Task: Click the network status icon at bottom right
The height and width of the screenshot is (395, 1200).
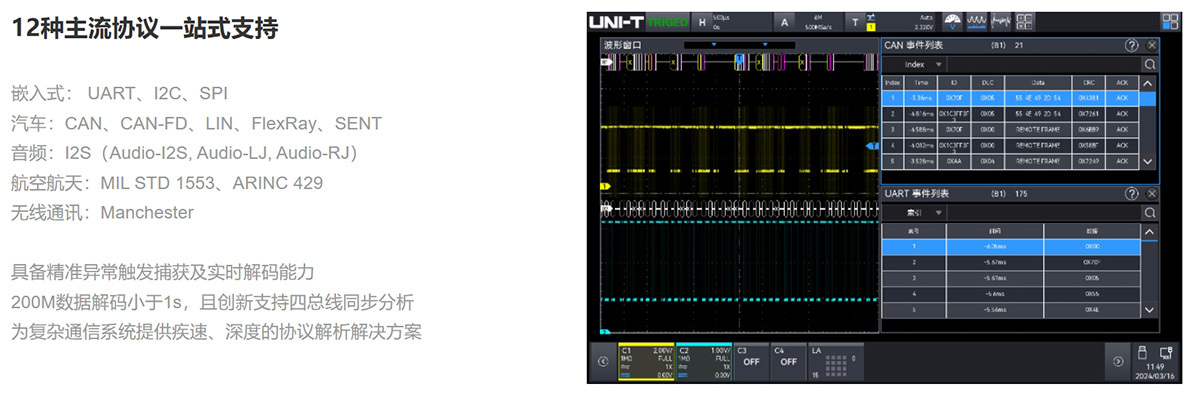Action: coord(1166,352)
